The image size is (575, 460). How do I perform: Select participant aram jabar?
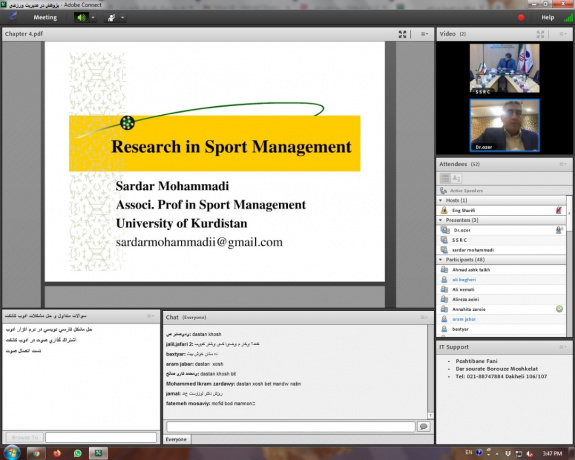[501, 319]
